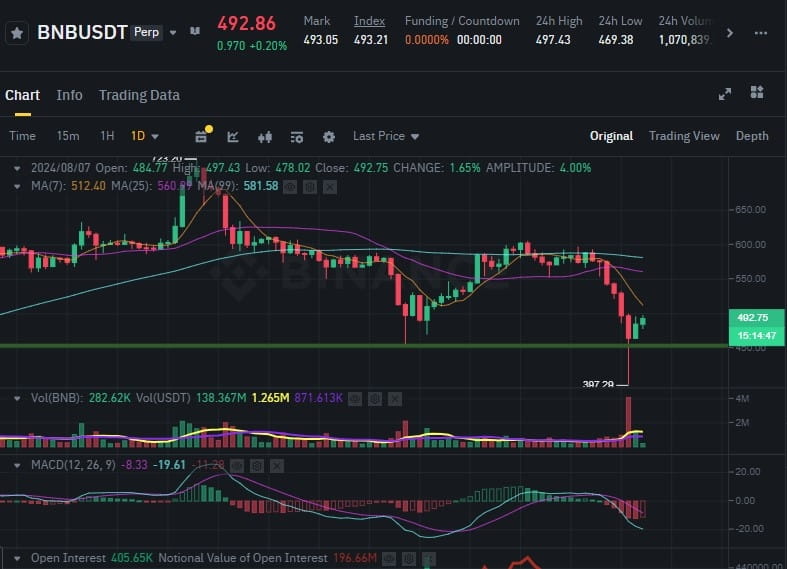Screen dimensions: 787x569
Task: Open chart settings with the gear icon
Action: coord(329,137)
